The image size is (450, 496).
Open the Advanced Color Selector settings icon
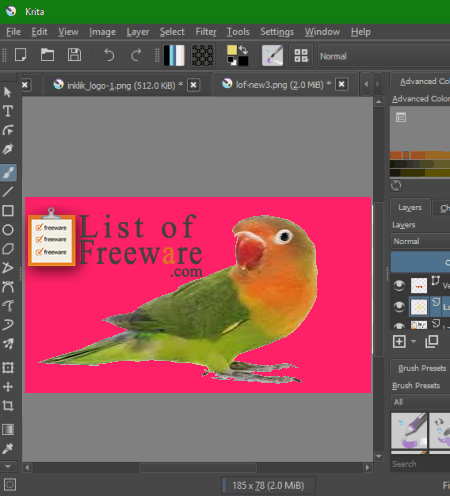click(401, 117)
